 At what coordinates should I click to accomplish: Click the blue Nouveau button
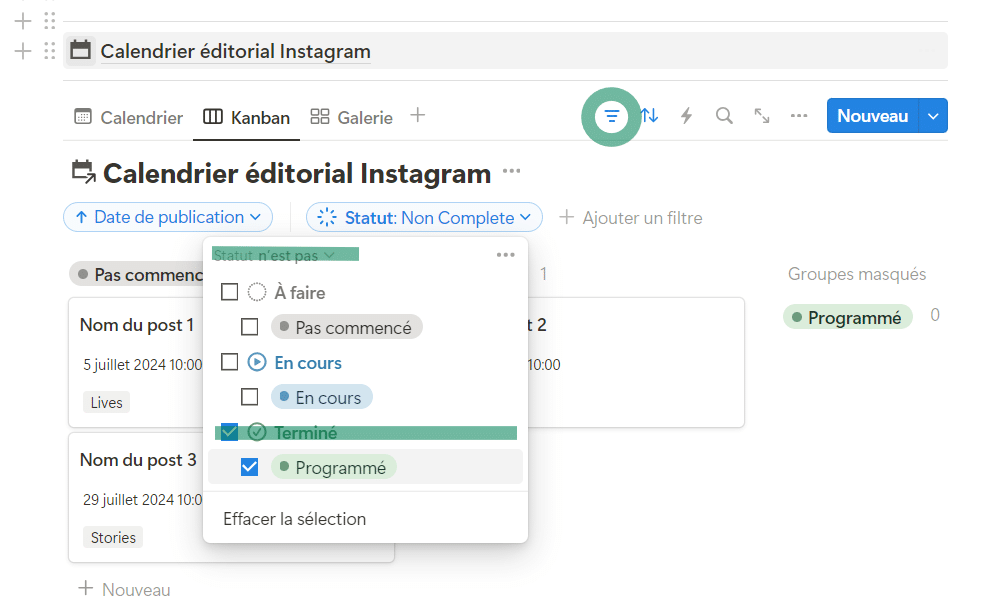point(872,116)
